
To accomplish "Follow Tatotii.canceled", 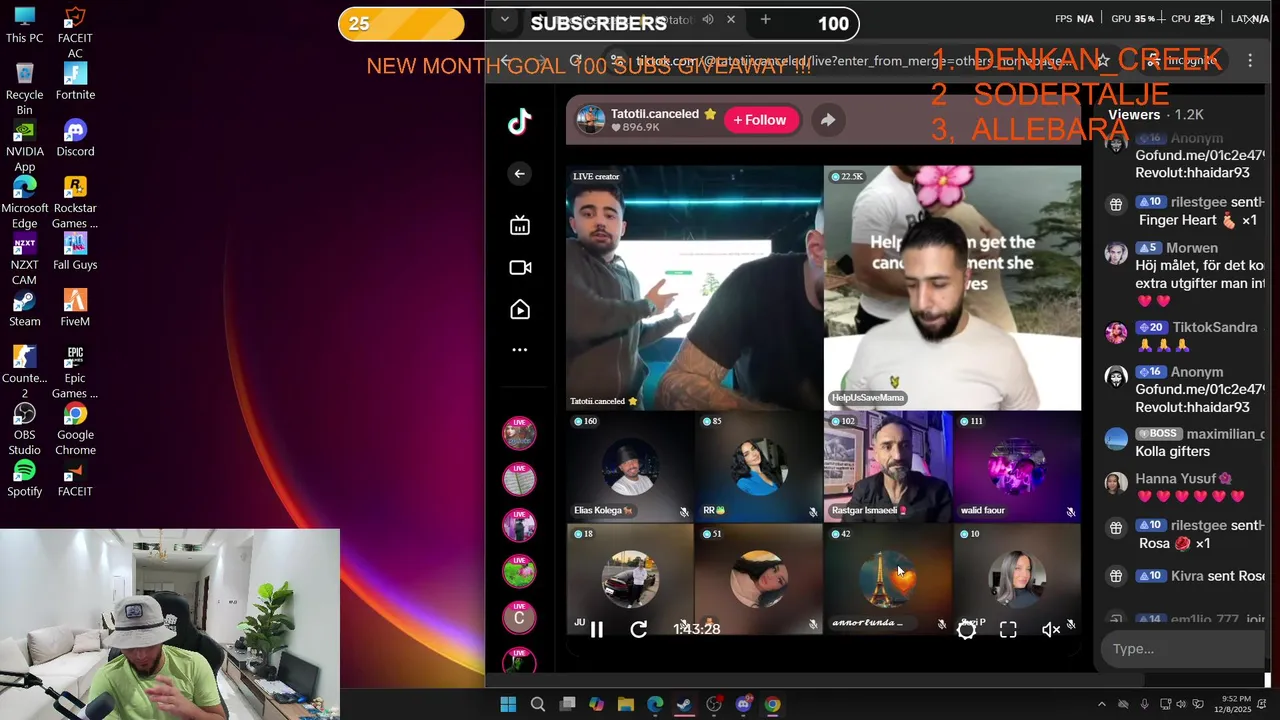I will pos(760,120).
